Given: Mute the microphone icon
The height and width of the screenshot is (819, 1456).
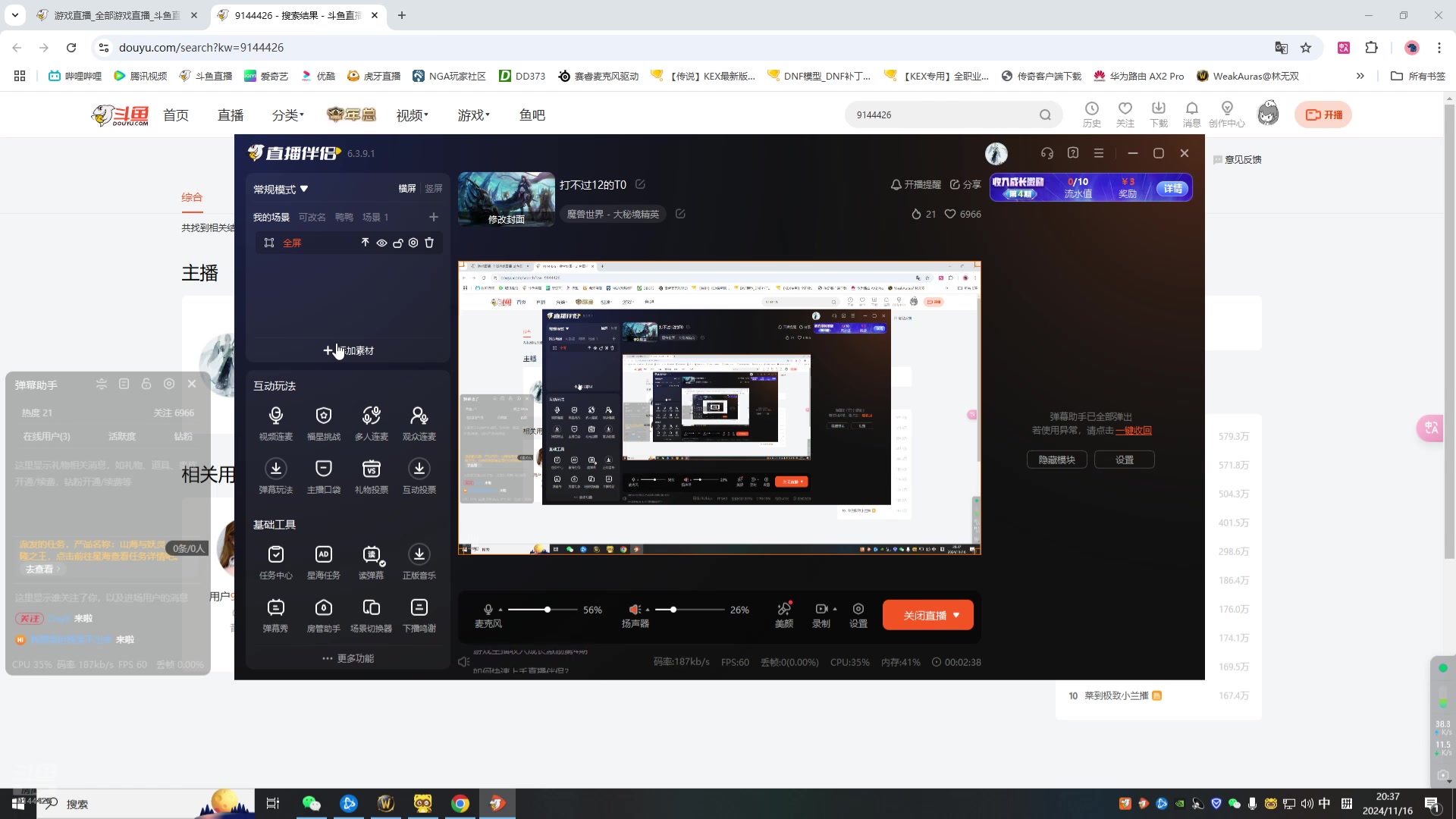Looking at the screenshot, I should [x=488, y=610].
